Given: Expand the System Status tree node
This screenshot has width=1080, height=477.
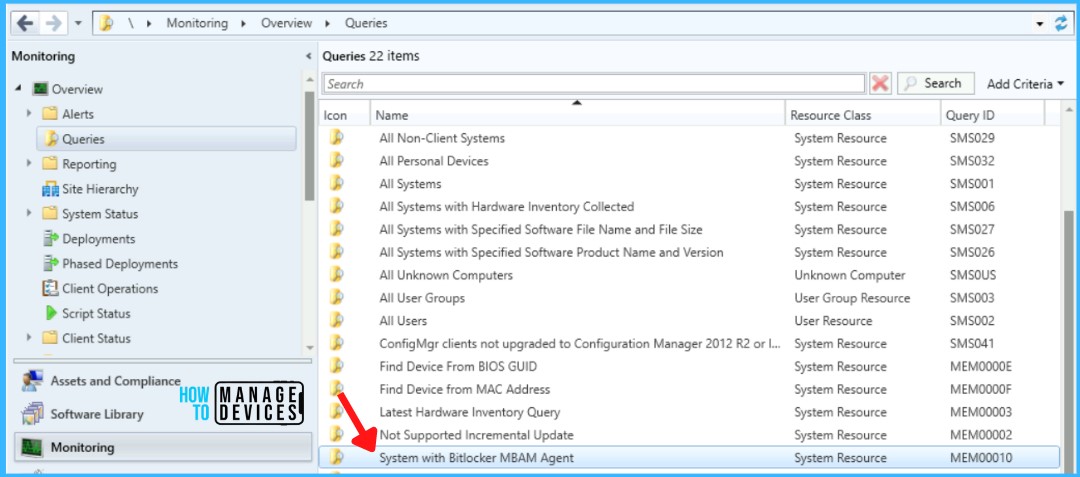Looking at the screenshot, I should click(x=29, y=213).
